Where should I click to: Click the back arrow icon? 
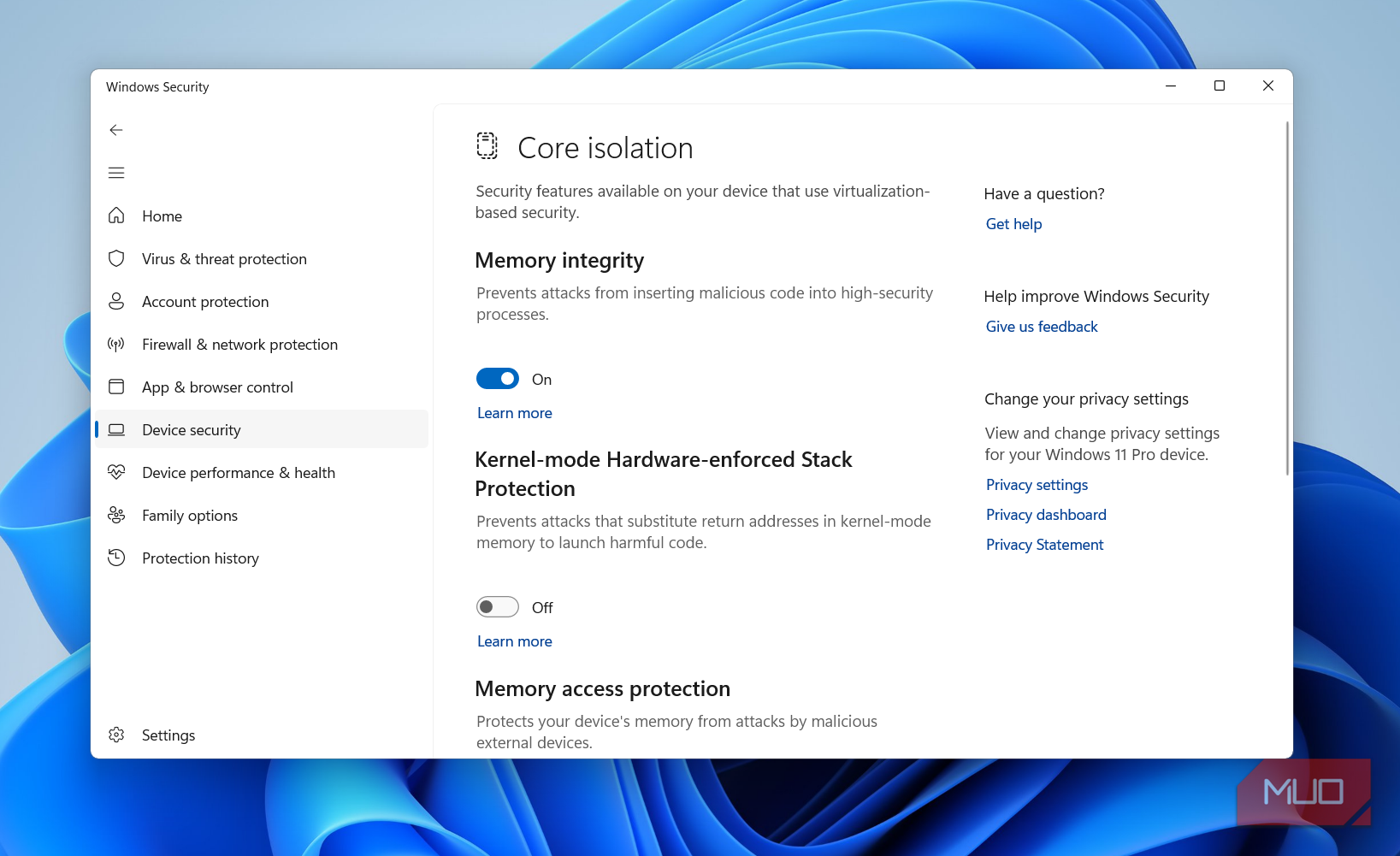point(116,130)
